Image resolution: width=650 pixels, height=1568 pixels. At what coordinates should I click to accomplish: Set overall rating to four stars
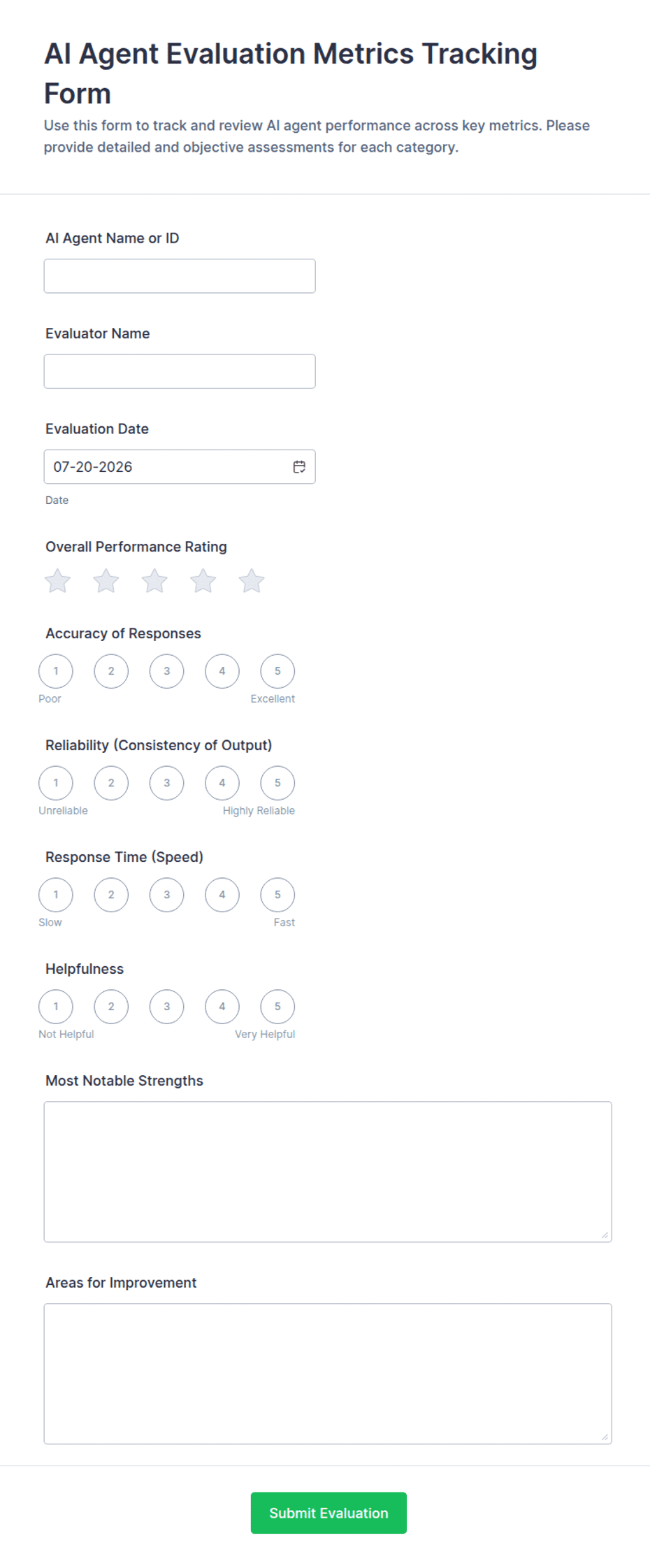203,581
